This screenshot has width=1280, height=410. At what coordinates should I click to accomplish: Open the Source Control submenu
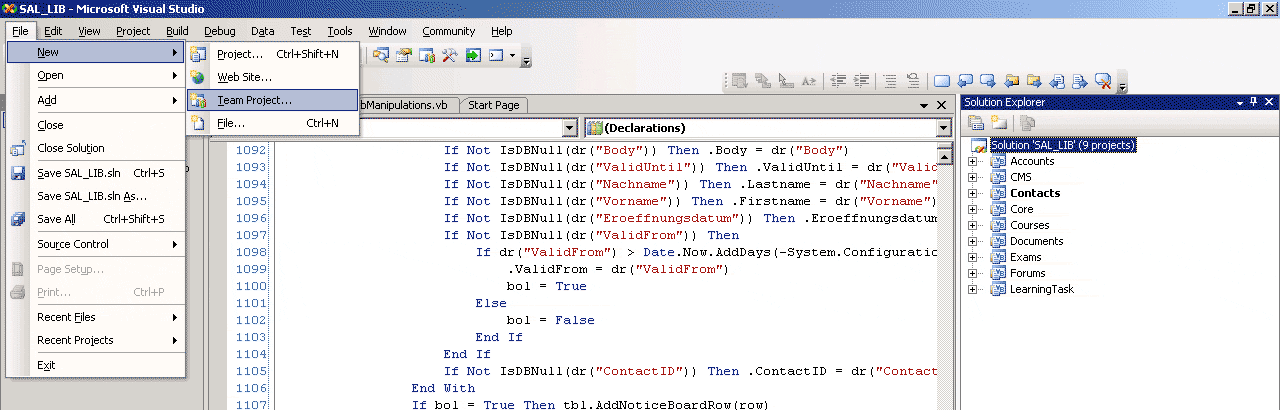click(95, 244)
